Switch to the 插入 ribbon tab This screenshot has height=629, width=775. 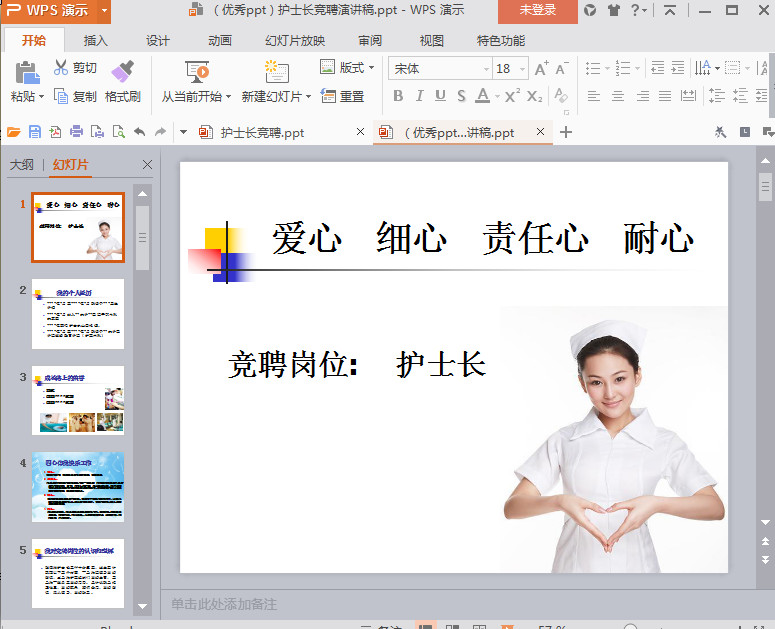95,41
